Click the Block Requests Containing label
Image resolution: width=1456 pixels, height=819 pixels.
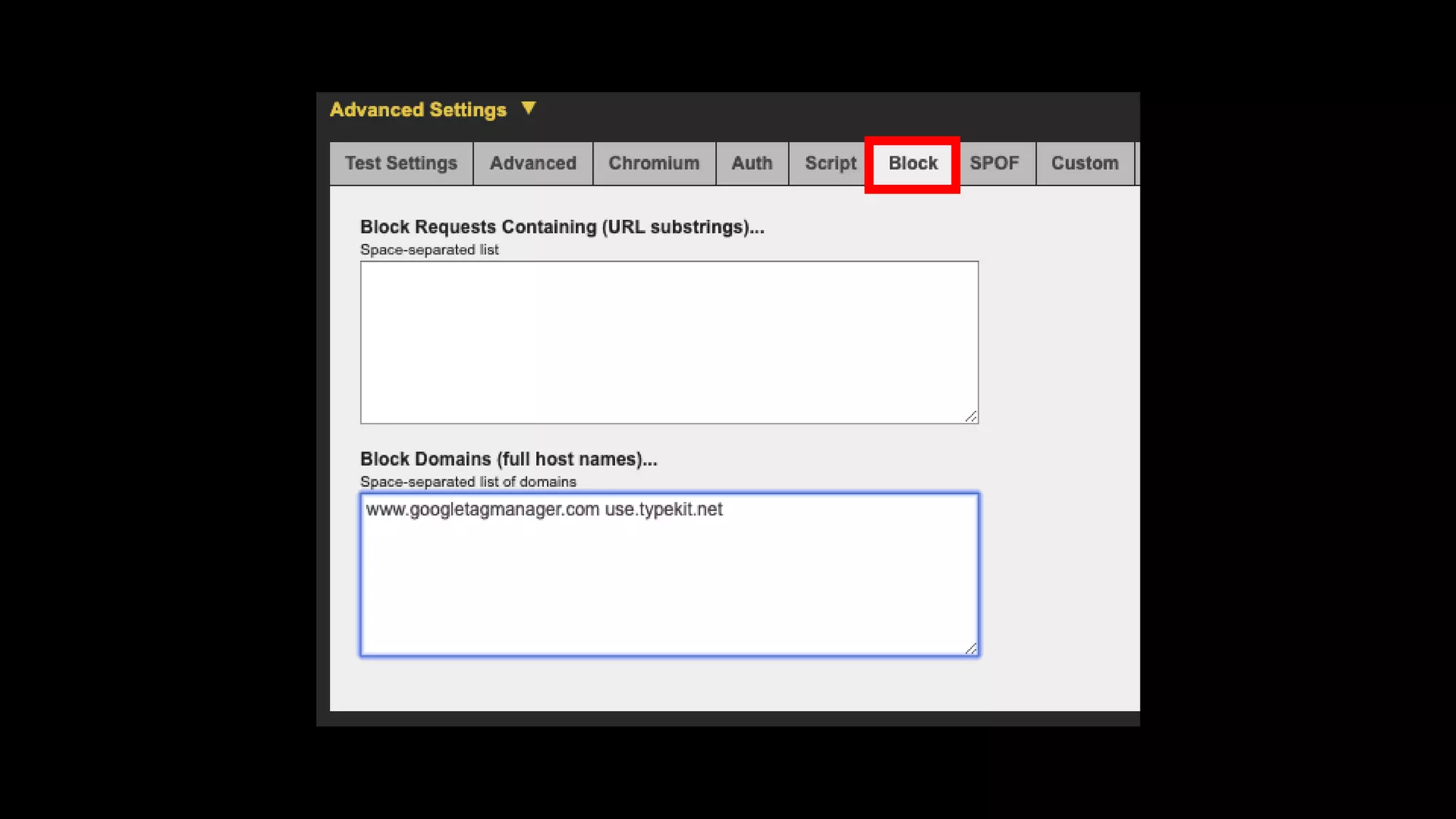coord(562,227)
